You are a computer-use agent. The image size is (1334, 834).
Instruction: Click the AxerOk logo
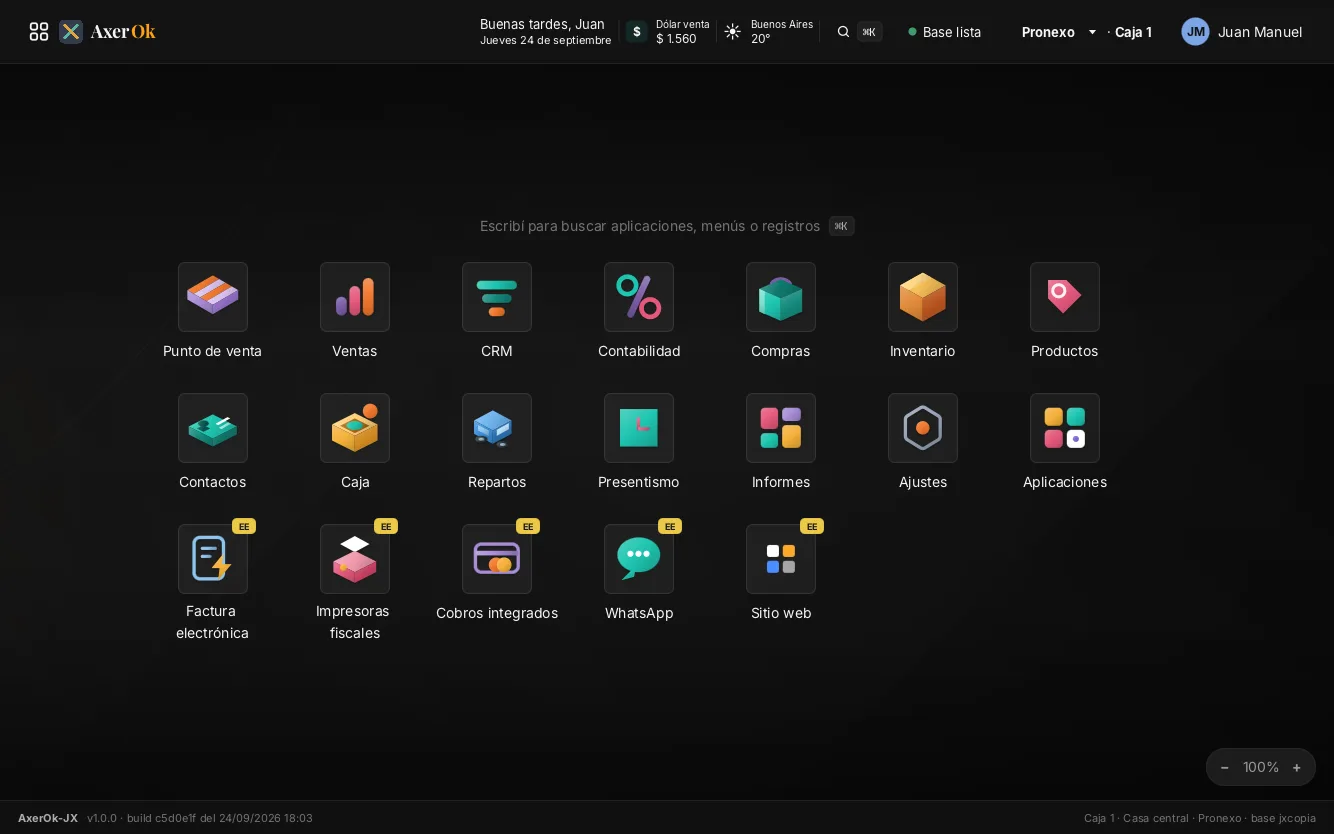pyautogui.click(x=108, y=32)
